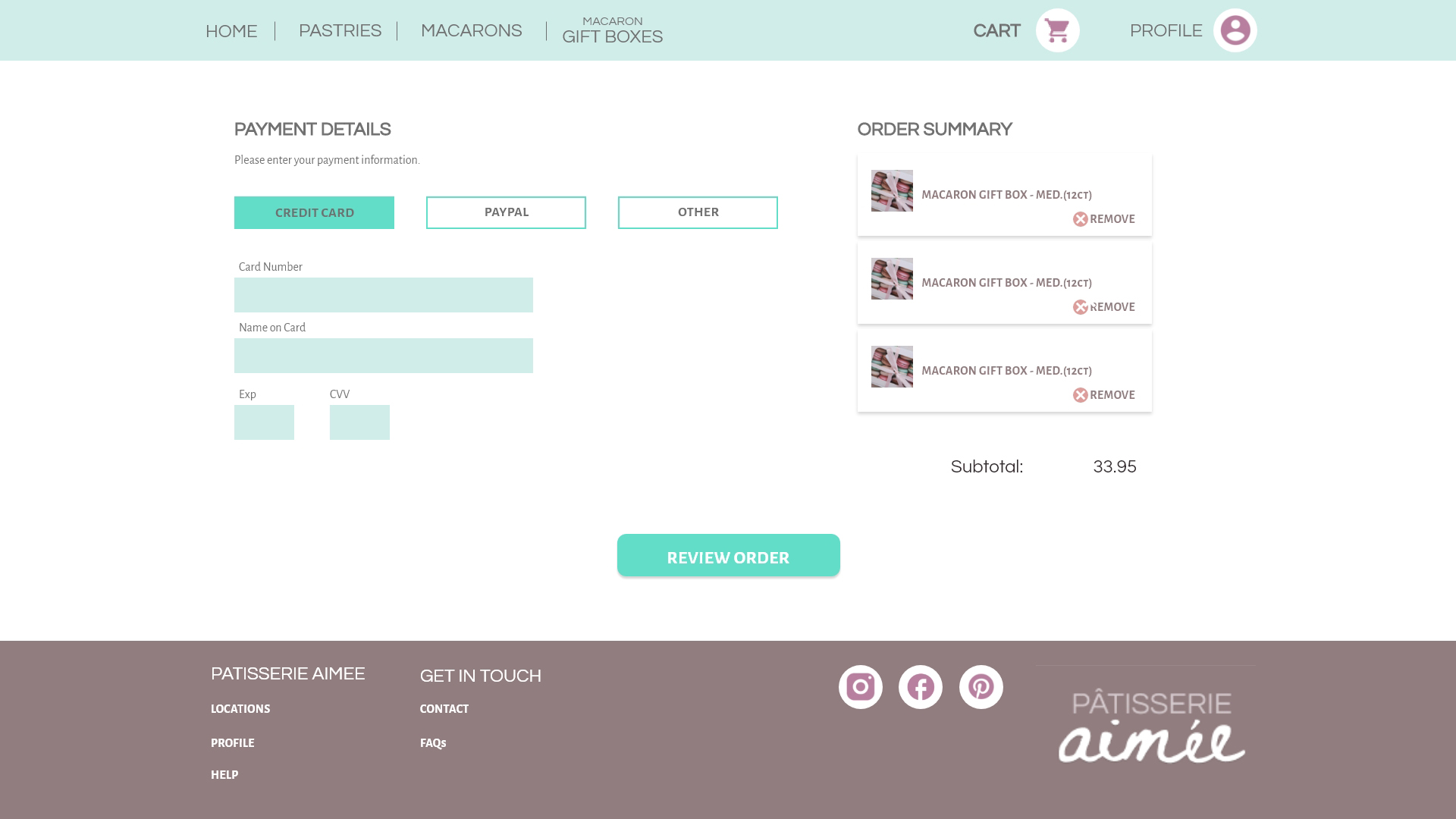Click the first gift box thumbnail
Viewport: 1456px width, 819px height.
click(x=892, y=190)
